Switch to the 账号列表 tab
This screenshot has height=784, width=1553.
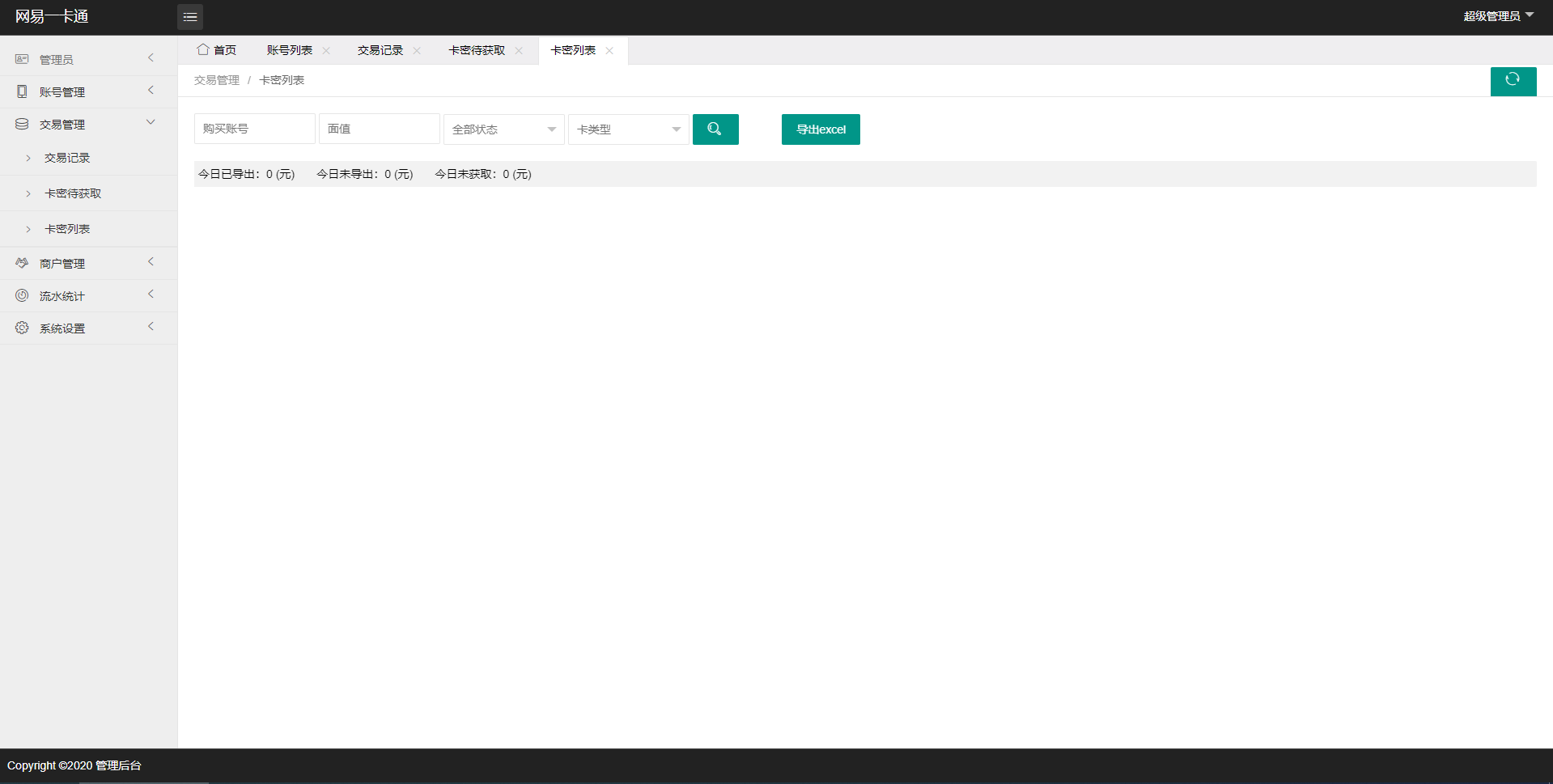pyautogui.click(x=289, y=49)
